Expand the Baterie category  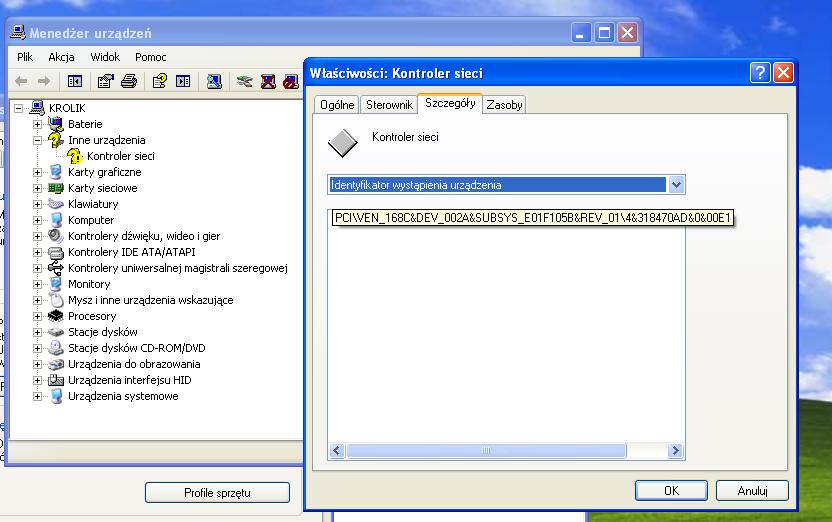pos(37,124)
